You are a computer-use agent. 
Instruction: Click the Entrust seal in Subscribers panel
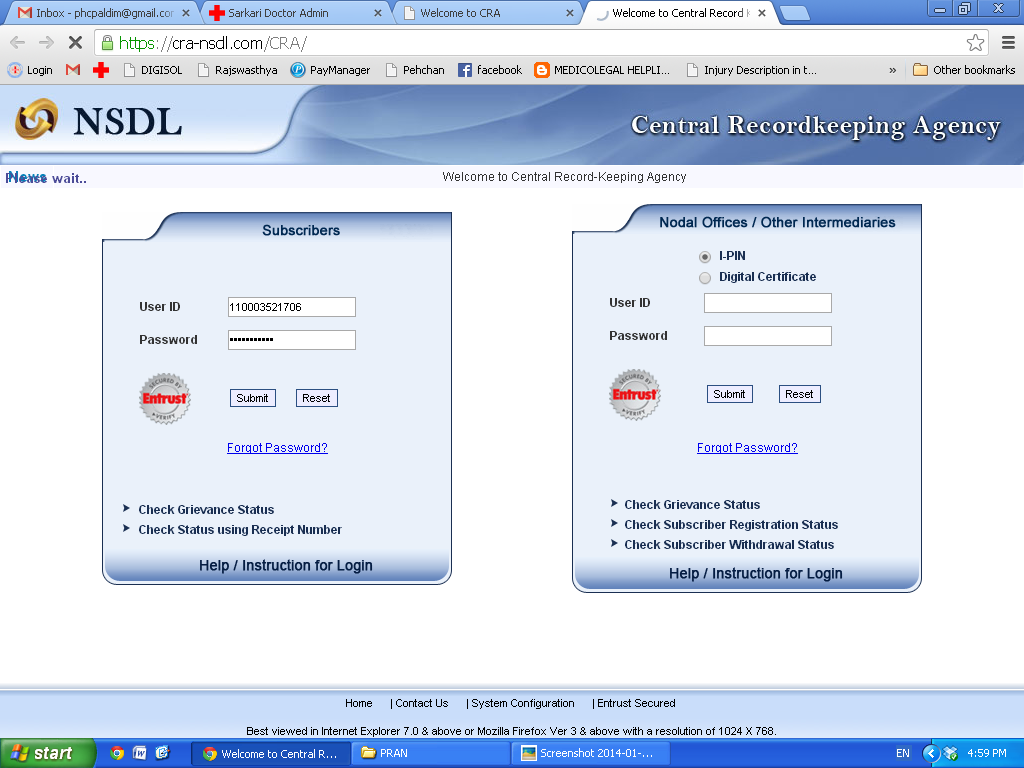164,398
